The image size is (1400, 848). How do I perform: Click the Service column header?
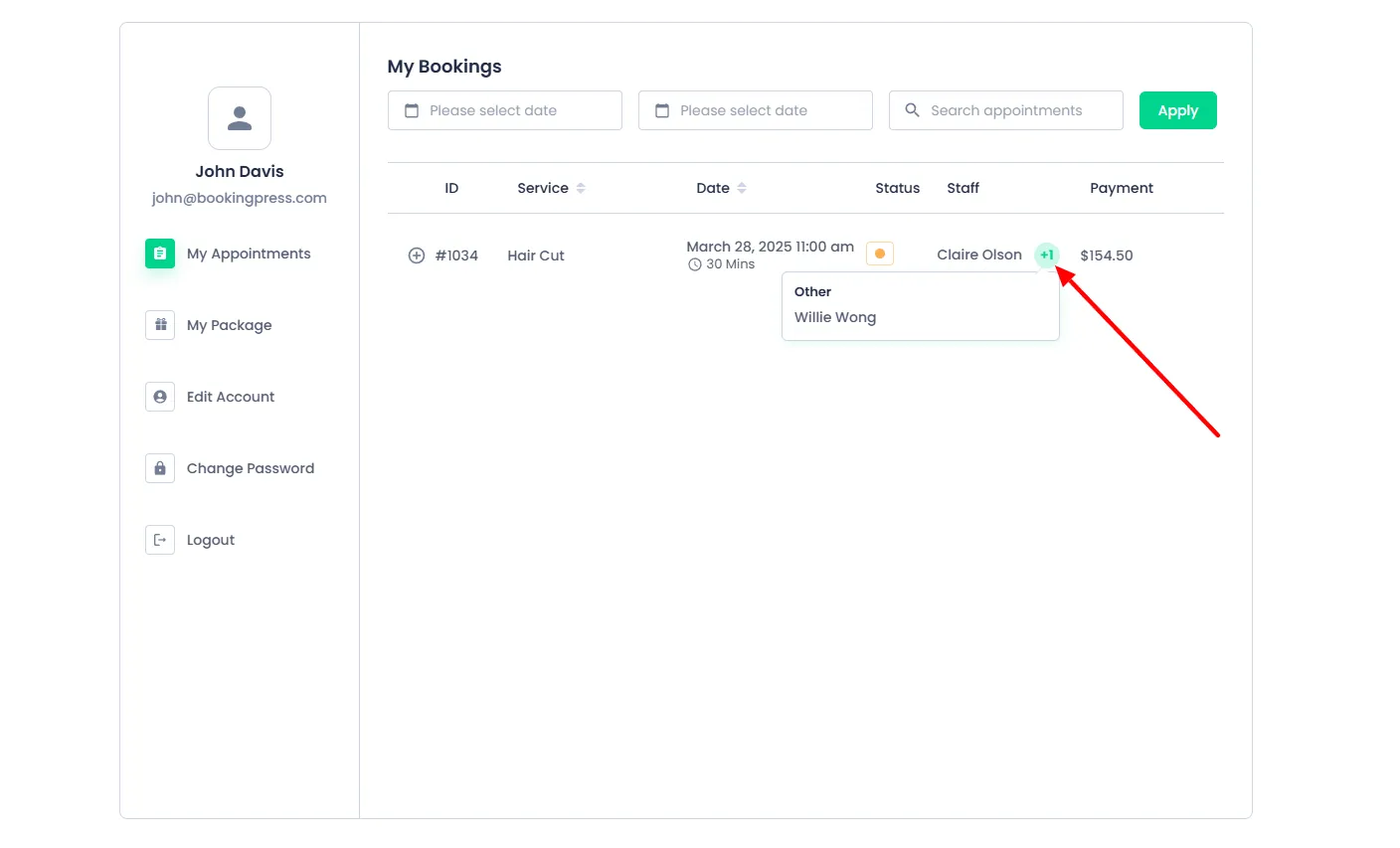[543, 188]
